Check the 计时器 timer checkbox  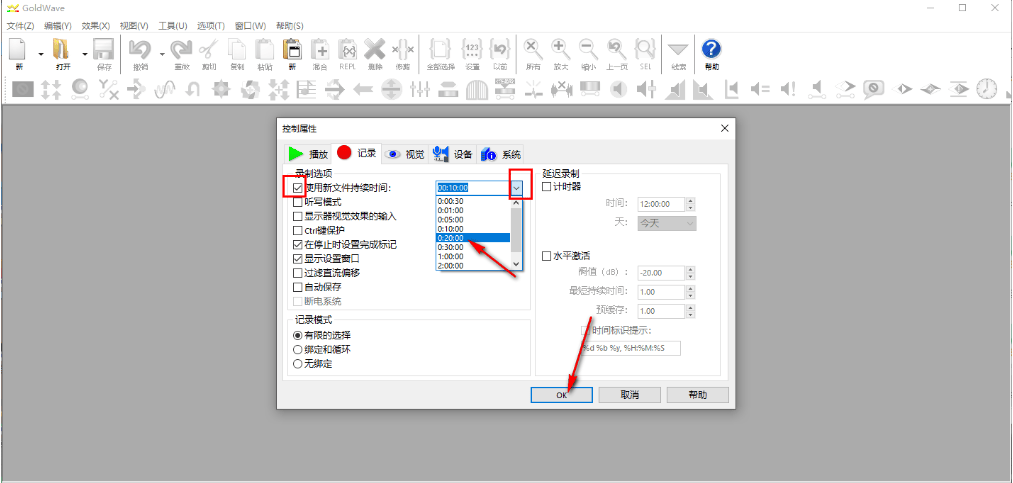[x=546, y=186]
